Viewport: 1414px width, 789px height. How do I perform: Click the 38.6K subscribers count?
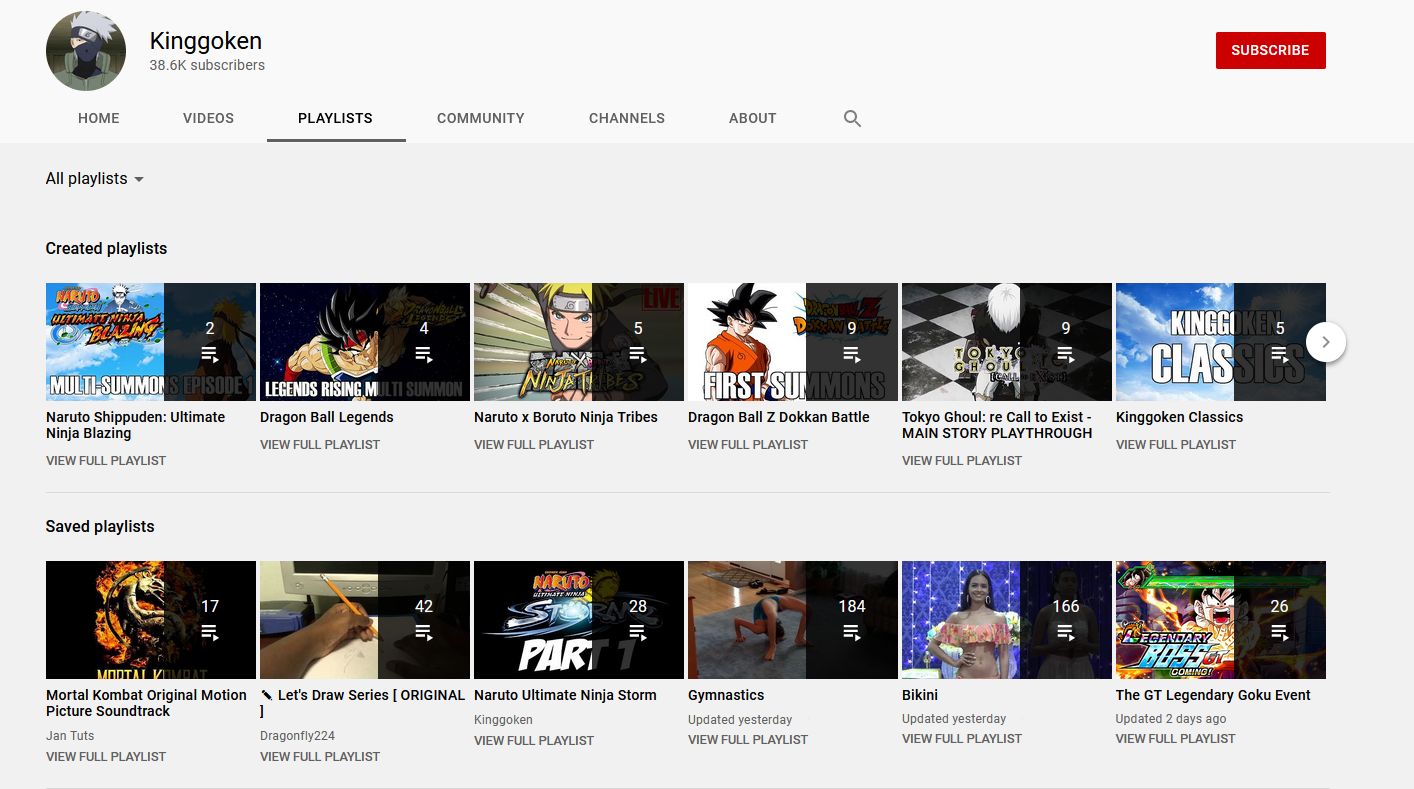click(207, 65)
